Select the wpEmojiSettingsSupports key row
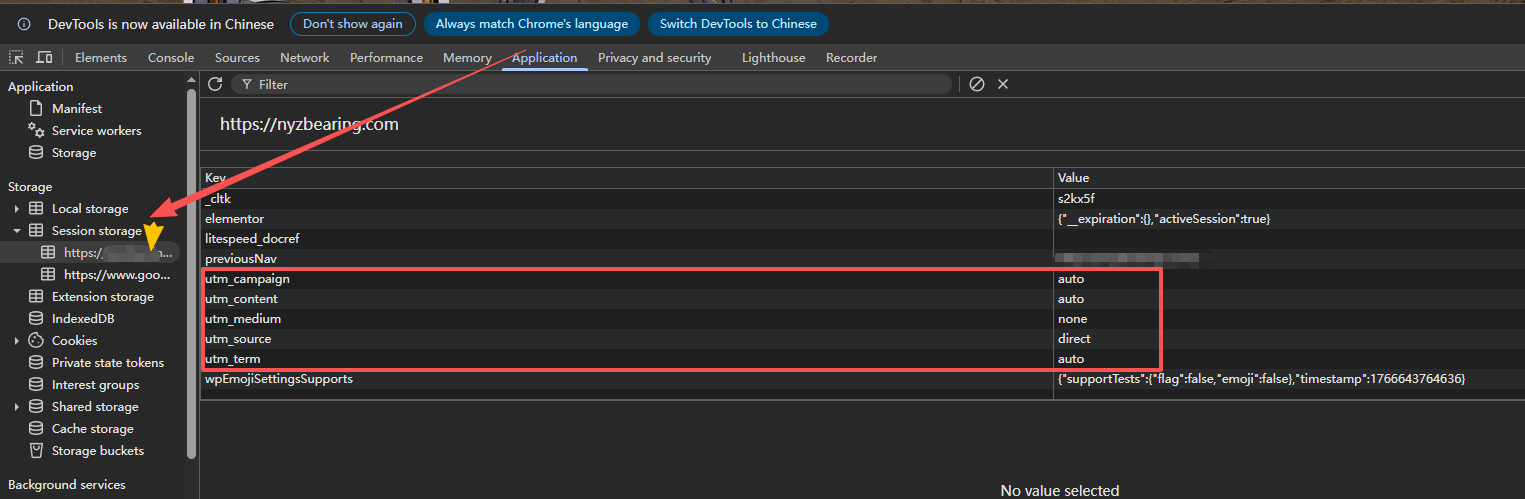1525x499 pixels. 863,379
